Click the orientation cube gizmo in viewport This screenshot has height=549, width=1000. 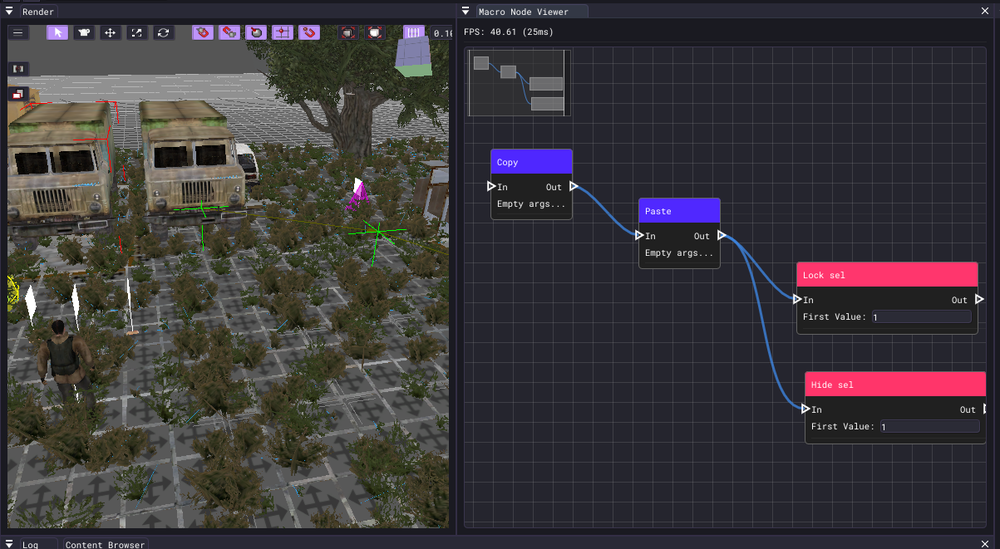tap(412, 58)
